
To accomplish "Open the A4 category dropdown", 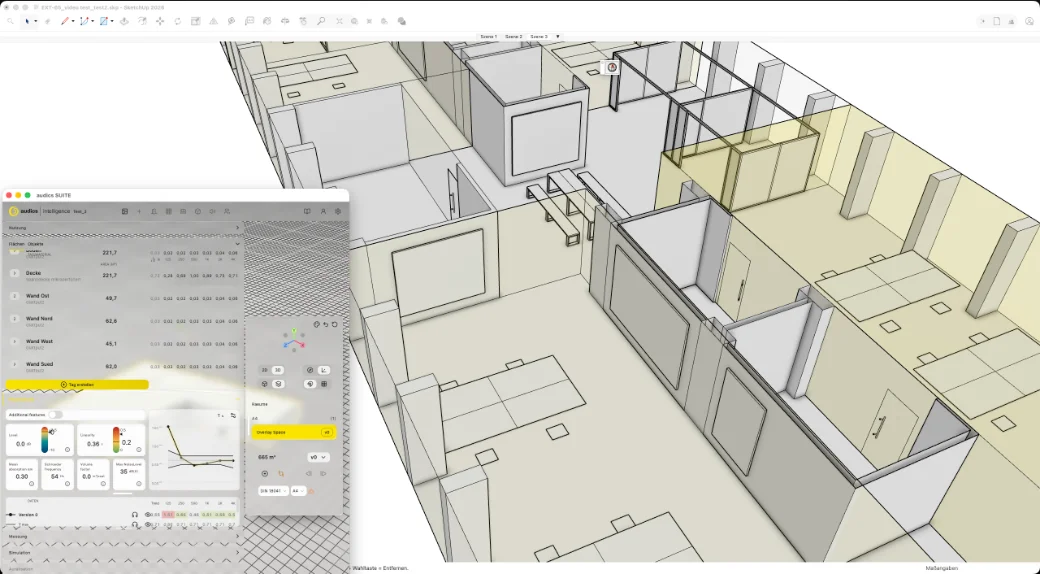I will 298,491.
